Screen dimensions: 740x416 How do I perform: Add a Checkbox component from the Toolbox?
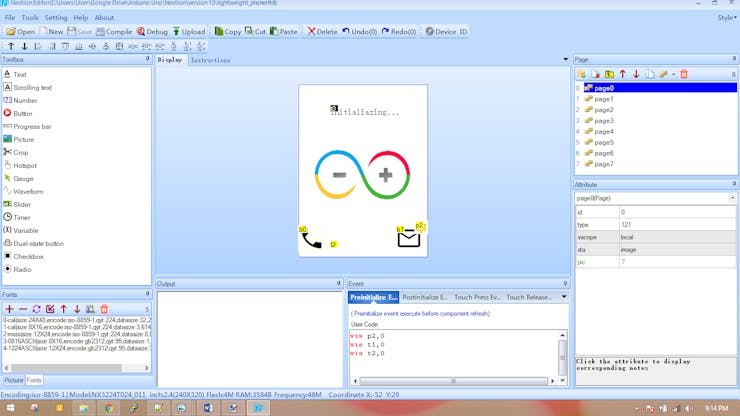pos(27,257)
